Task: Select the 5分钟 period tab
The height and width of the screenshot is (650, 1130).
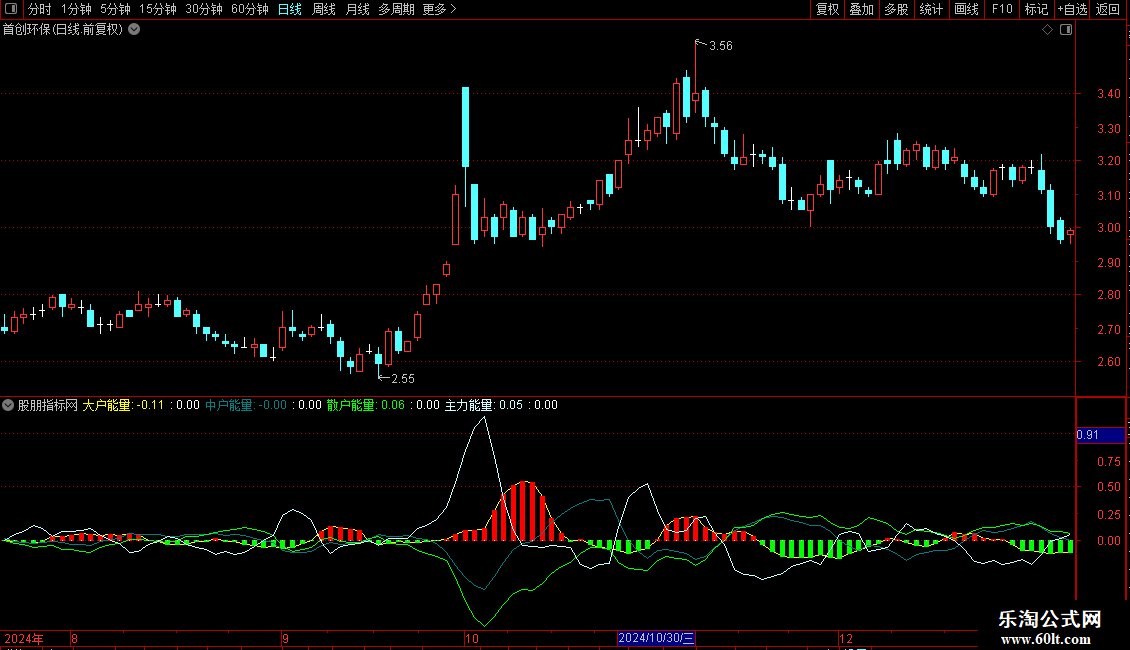Action: point(115,9)
